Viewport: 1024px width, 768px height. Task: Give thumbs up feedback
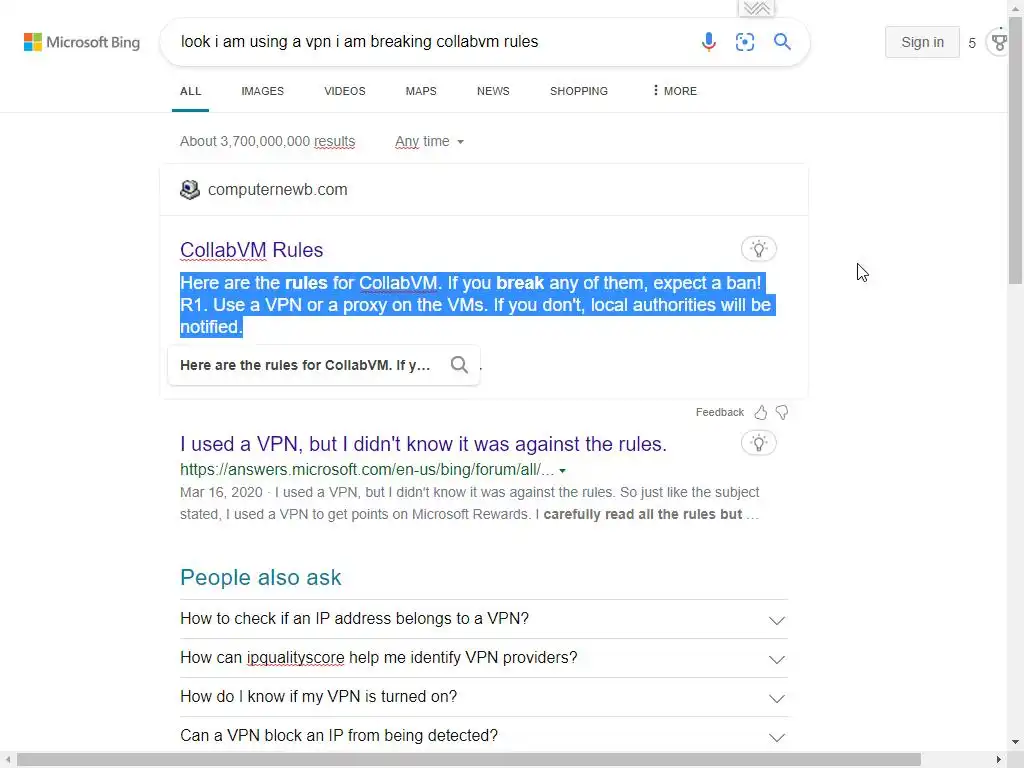(x=760, y=412)
